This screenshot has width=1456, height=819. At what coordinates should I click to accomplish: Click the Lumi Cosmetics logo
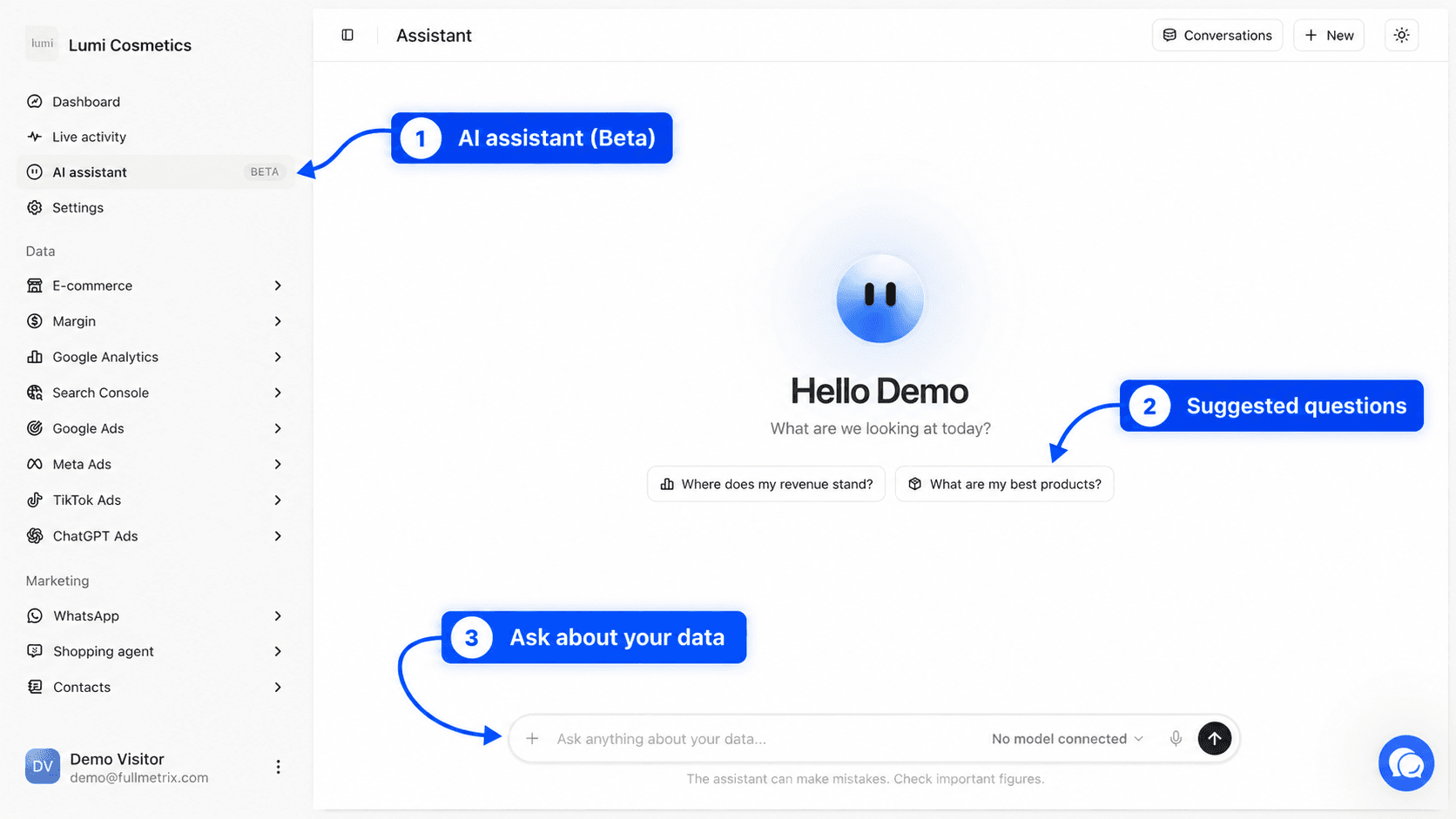click(x=42, y=44)
